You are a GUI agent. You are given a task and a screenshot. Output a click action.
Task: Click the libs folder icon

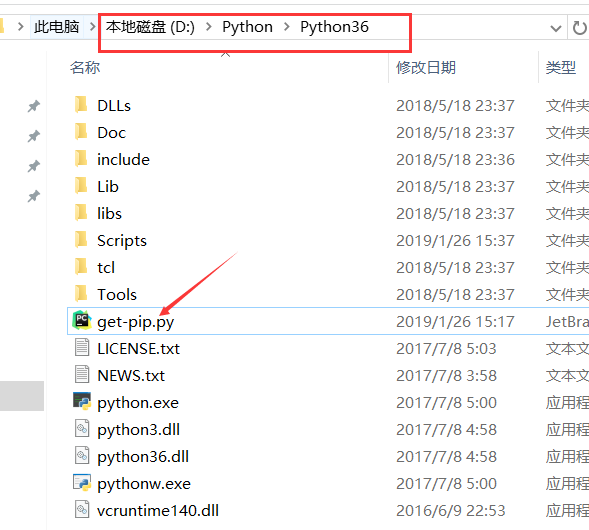tap(81, 213)
